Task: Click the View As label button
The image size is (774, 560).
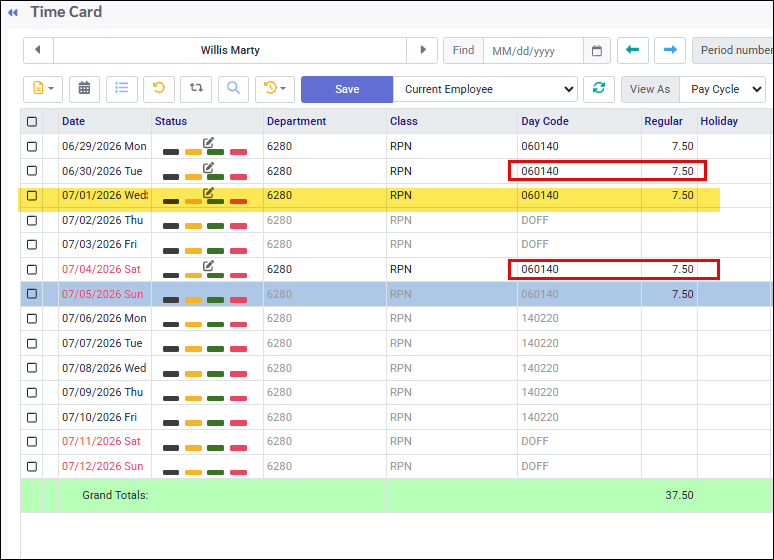Action: coord(650,89)
